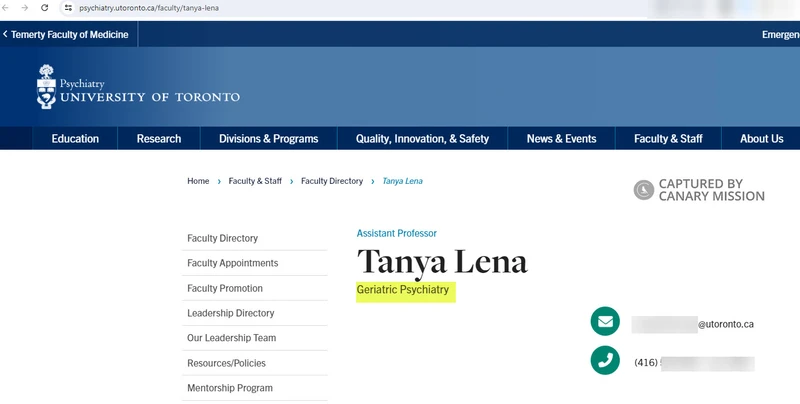
Task: Click the Tanya Lena heading
Action: pyautogui.click(x=442, y=262)
